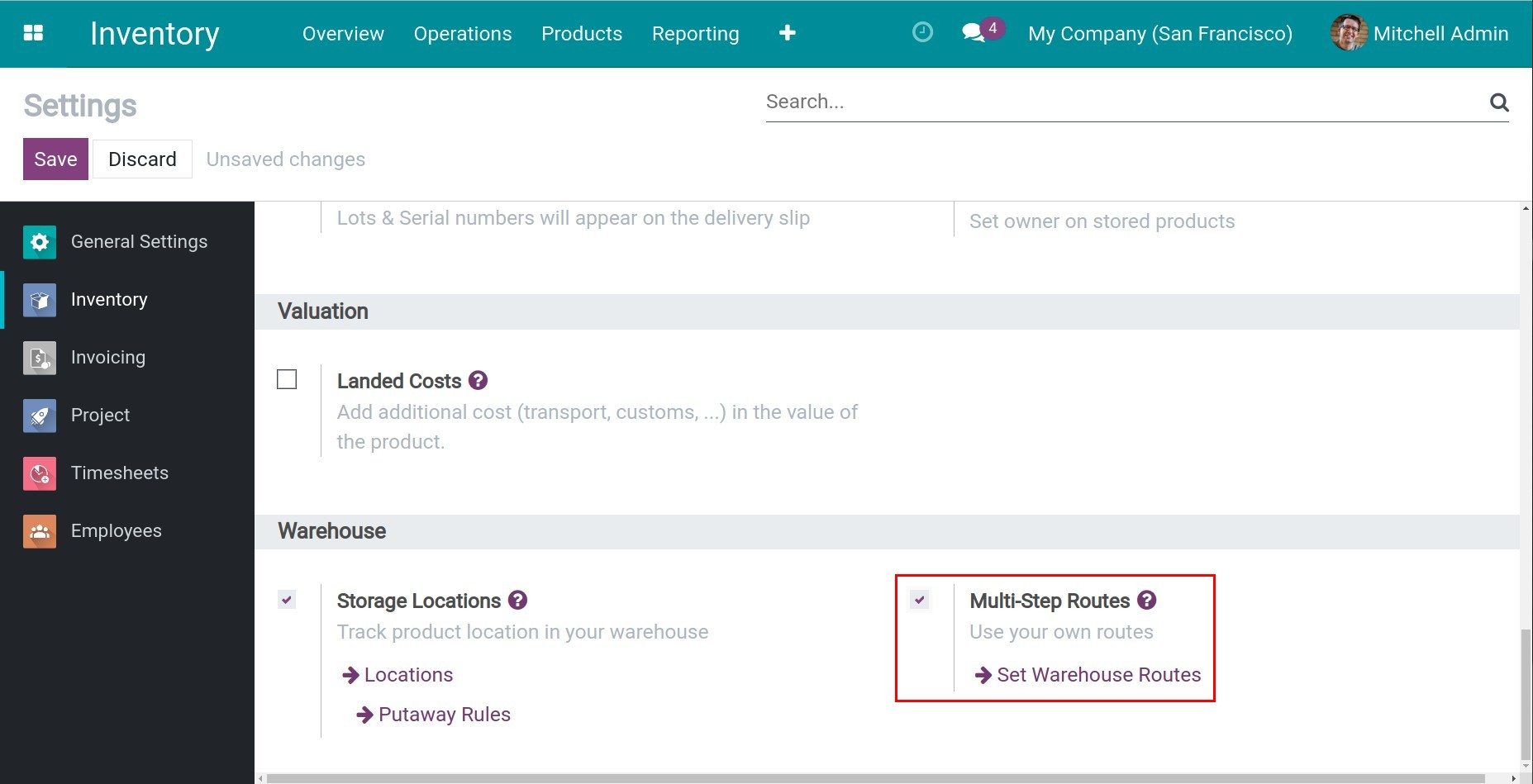Toggle the Multi-Step Routes checkbox

(920, 600)
